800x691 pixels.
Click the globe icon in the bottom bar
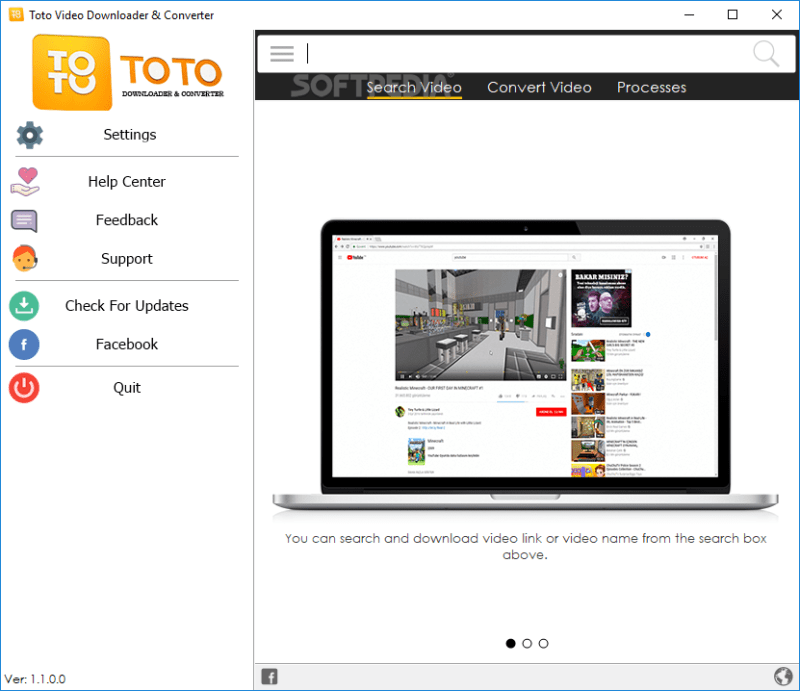tap(783, 677)
